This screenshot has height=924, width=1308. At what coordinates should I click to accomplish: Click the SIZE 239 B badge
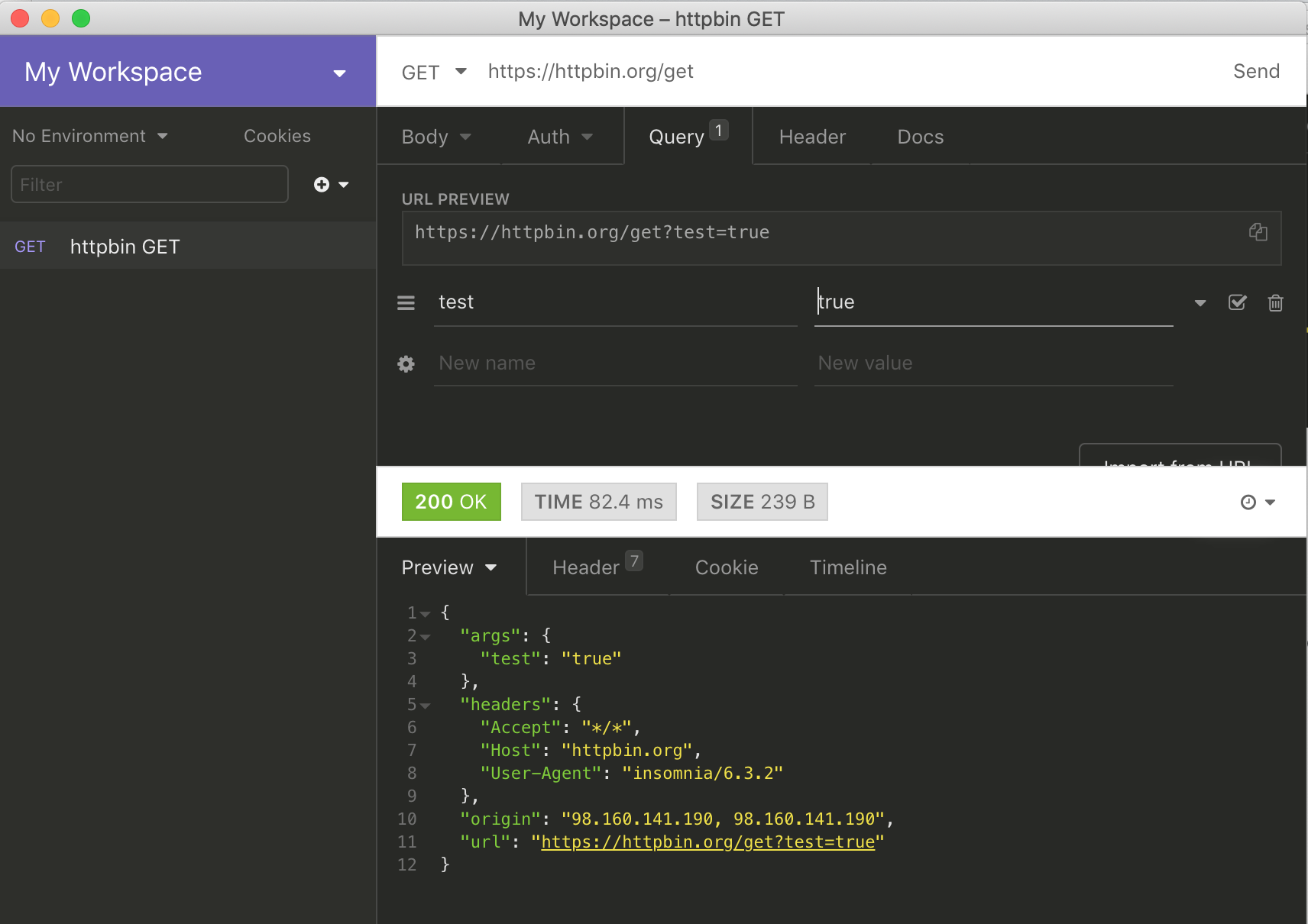762,502
